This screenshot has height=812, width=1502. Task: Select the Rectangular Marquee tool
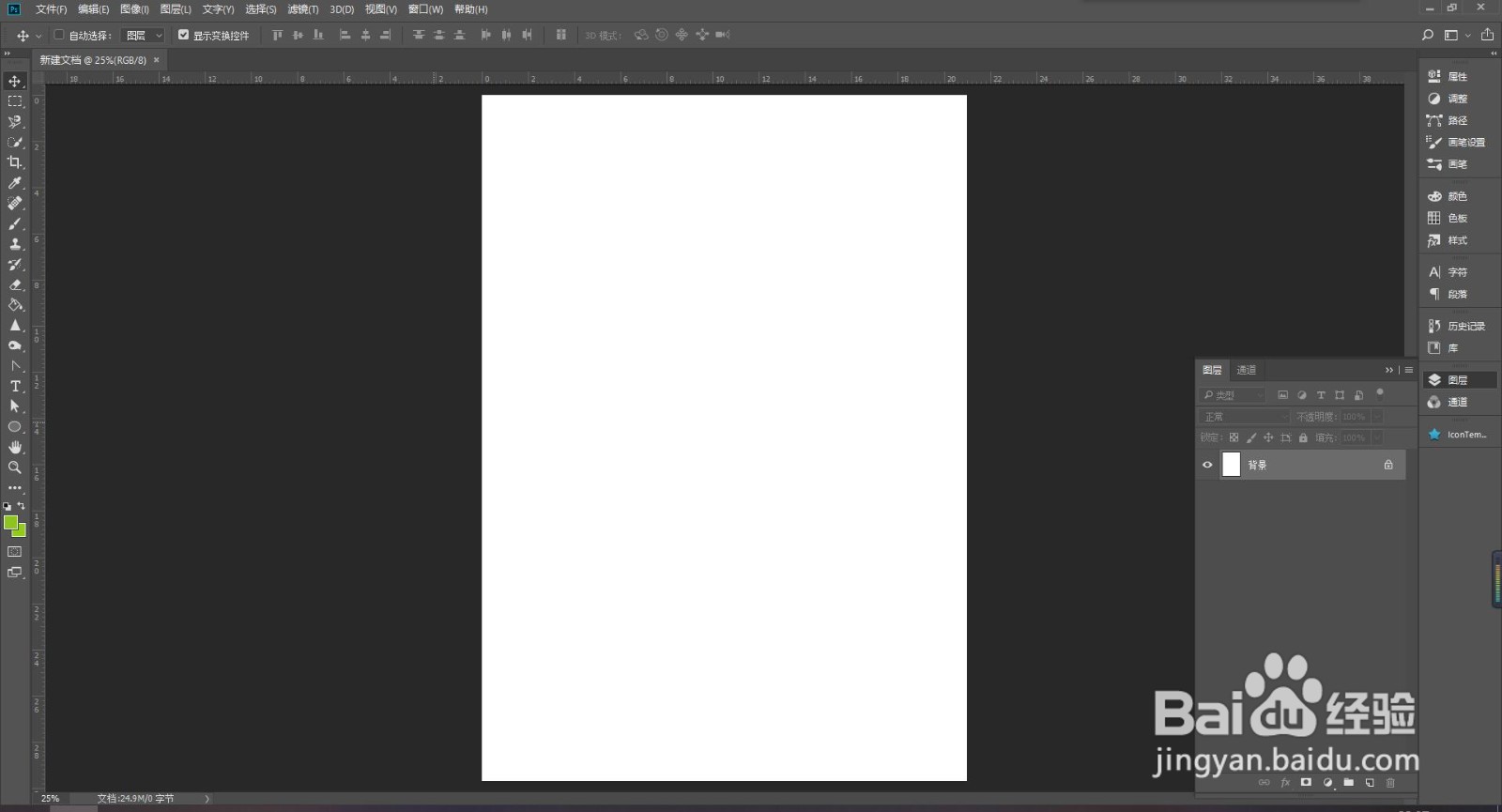15,101
